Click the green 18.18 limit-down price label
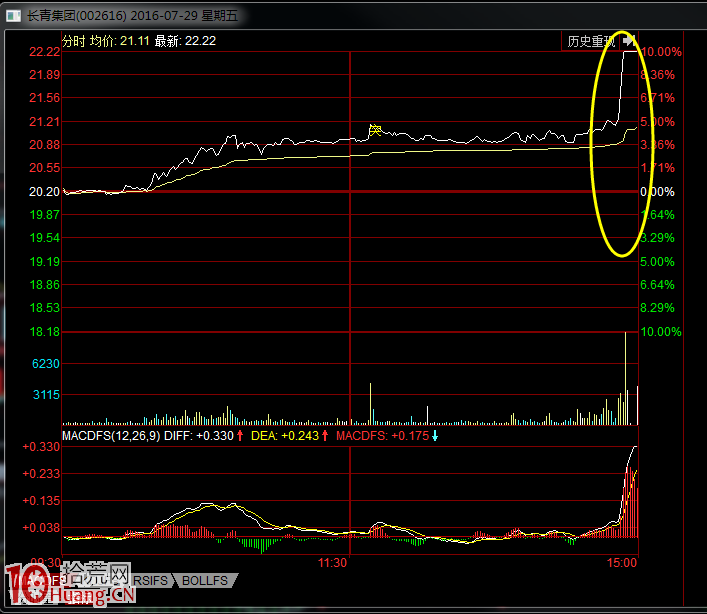 (x=45, y=332)
